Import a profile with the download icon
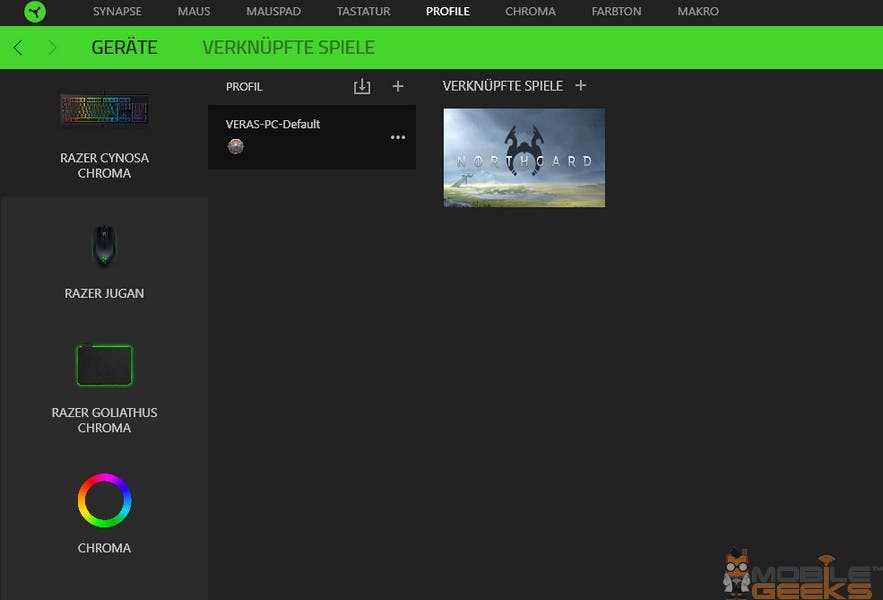 362,86
